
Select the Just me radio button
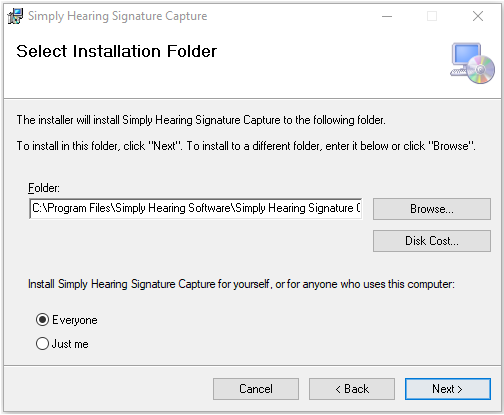[x=42, y=344]
